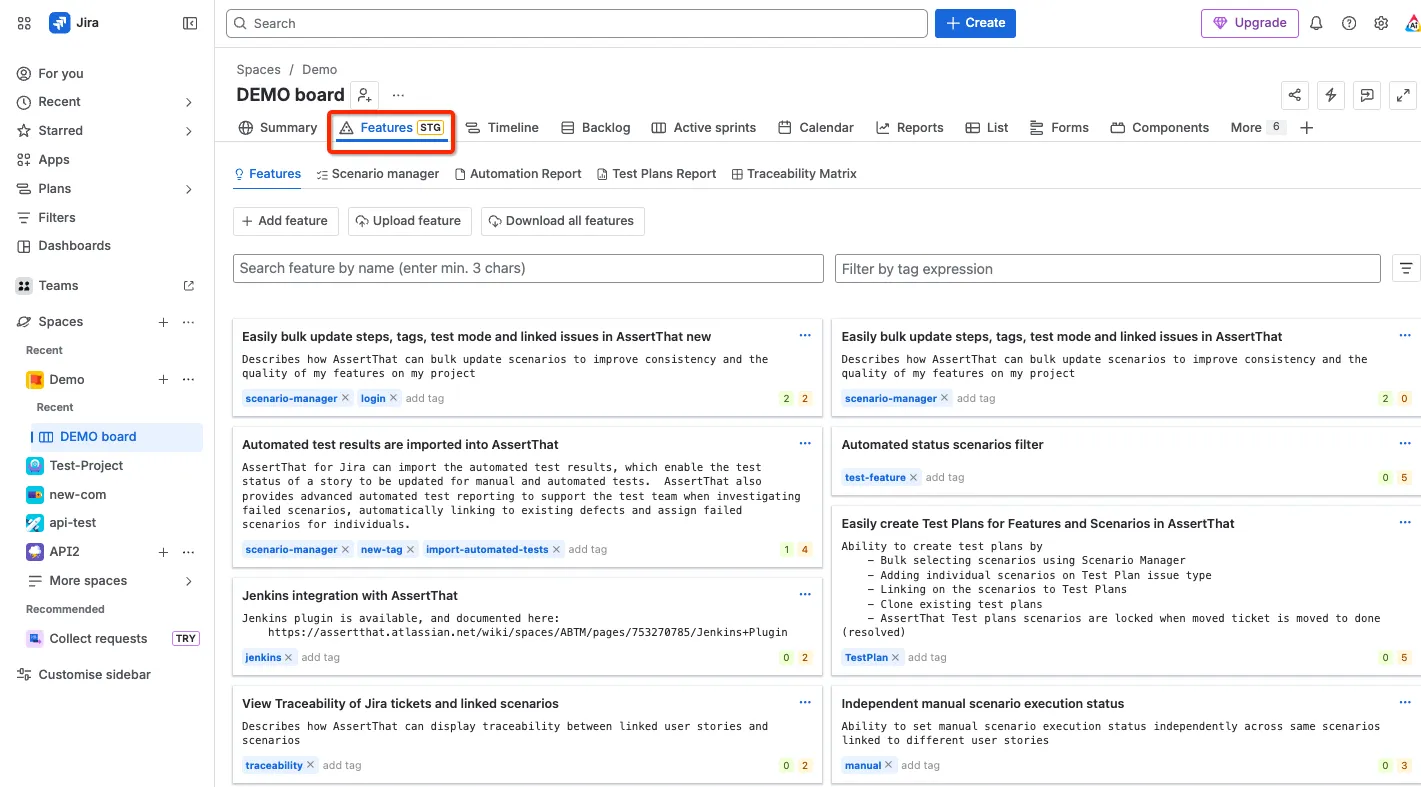The height and width of the screenshot is (787, 1421).
Task: Open the settings gear icon
Action: pyautogui.click(x=1381, y=23)
